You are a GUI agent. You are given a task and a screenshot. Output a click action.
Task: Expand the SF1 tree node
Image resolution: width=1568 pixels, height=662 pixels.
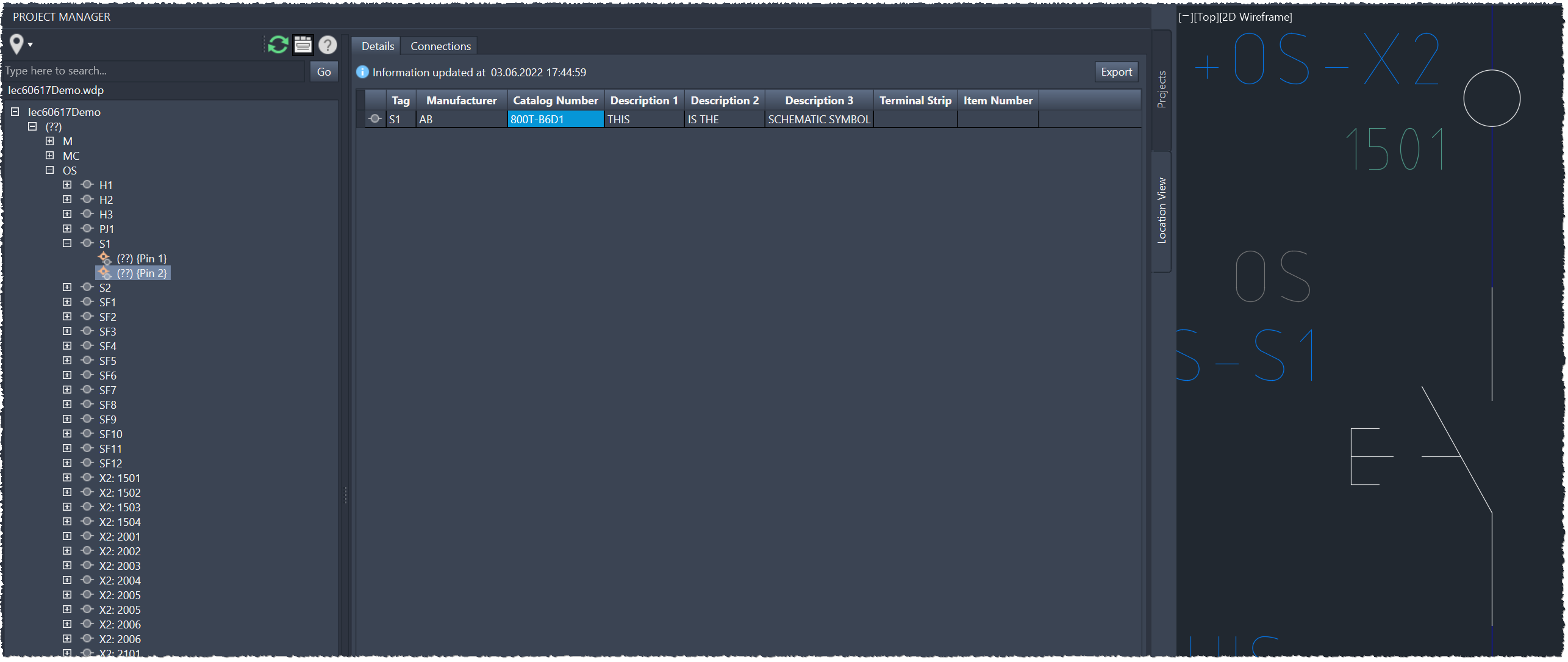click(x=67, y=301)
